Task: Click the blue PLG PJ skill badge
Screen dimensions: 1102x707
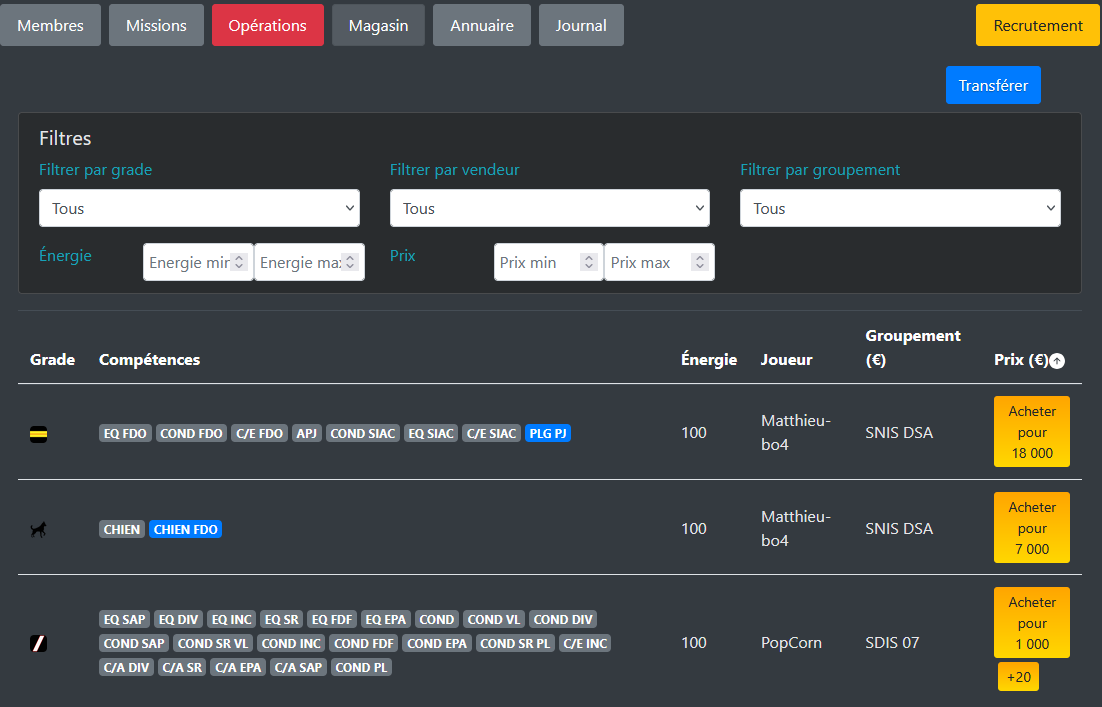Action: pos(548,433)
